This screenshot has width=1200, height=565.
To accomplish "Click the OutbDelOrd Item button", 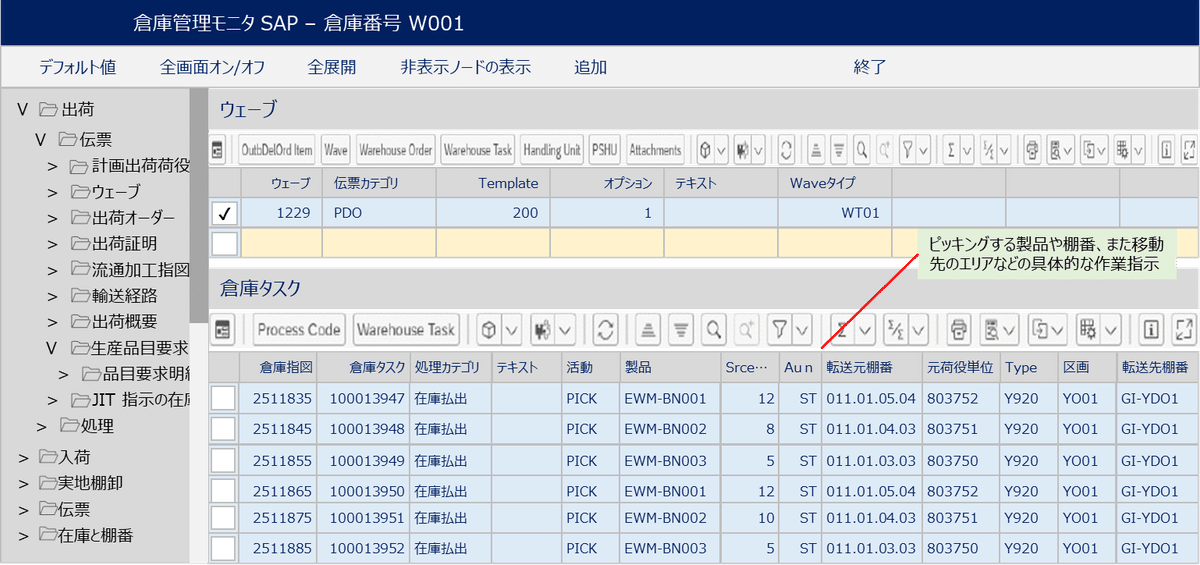I will click(277, 150).
